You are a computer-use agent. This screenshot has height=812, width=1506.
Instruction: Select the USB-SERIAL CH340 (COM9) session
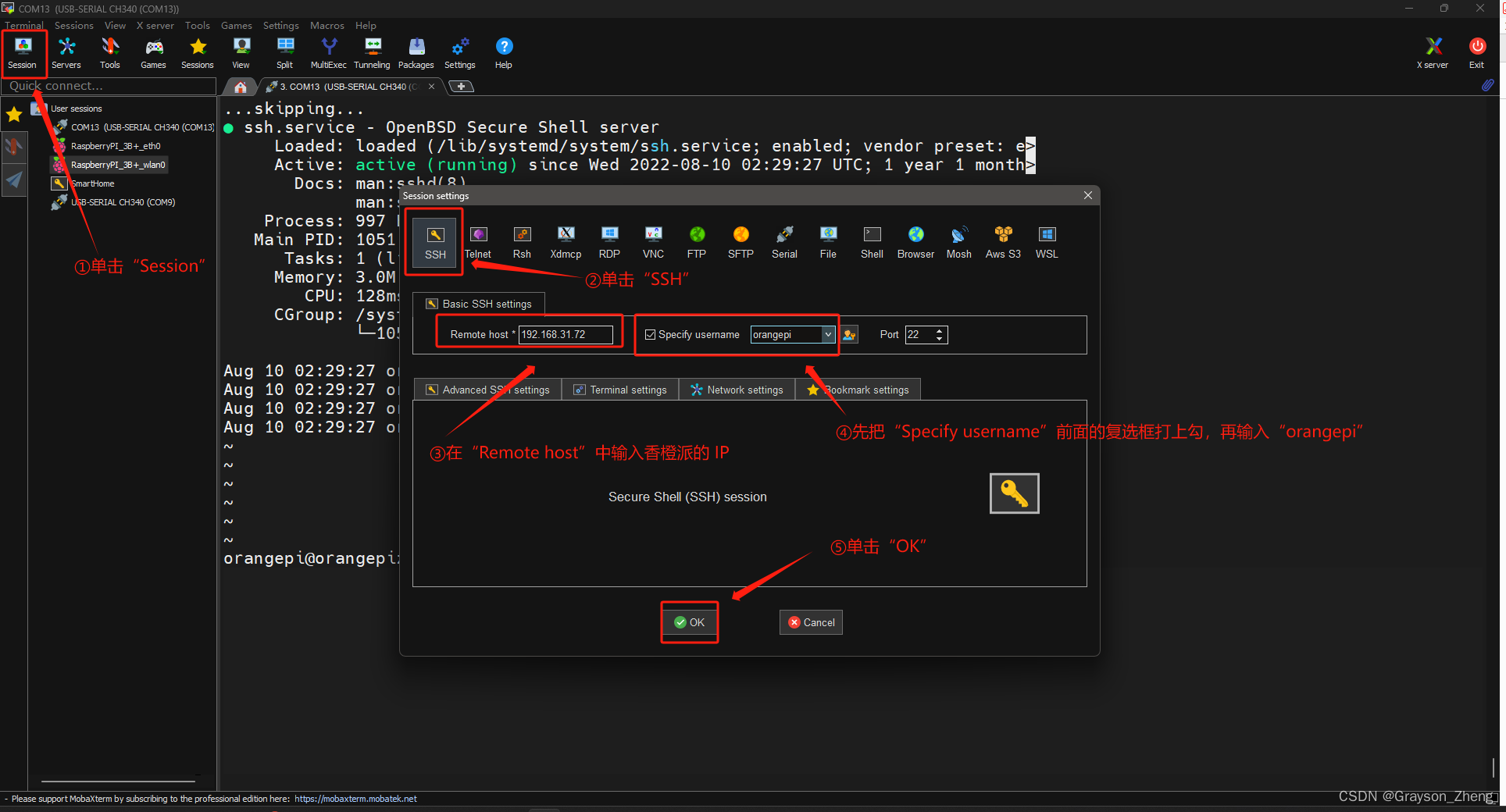[x=114, y=202]
